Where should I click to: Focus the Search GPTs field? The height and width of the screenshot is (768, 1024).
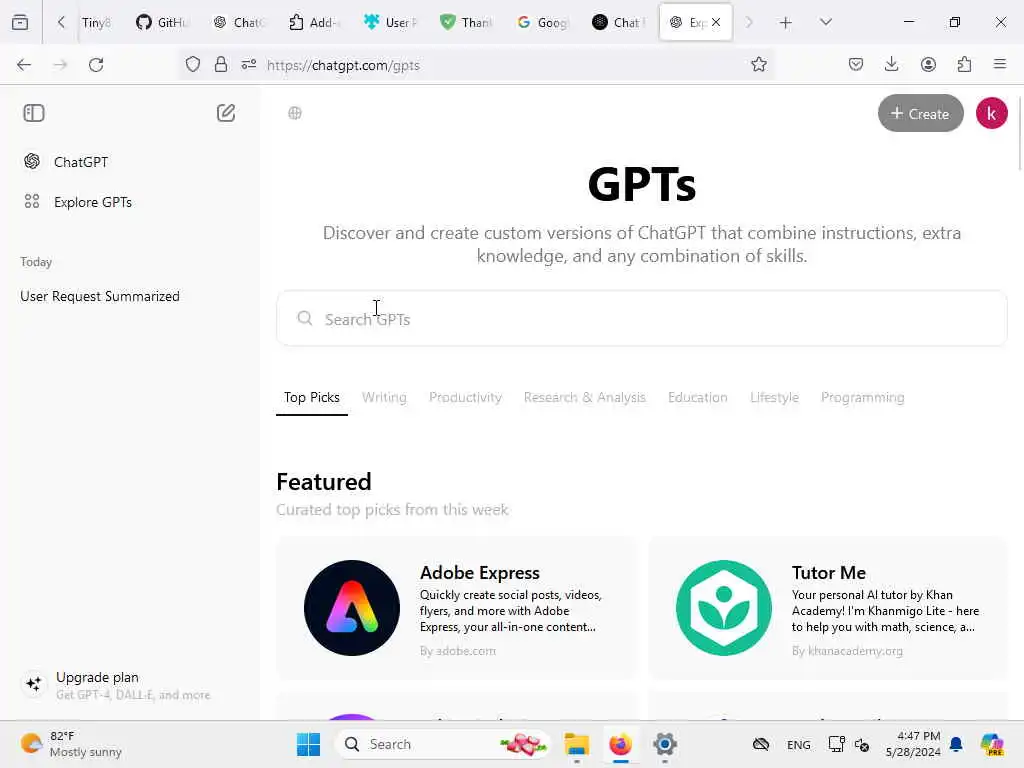click(641, 319)
